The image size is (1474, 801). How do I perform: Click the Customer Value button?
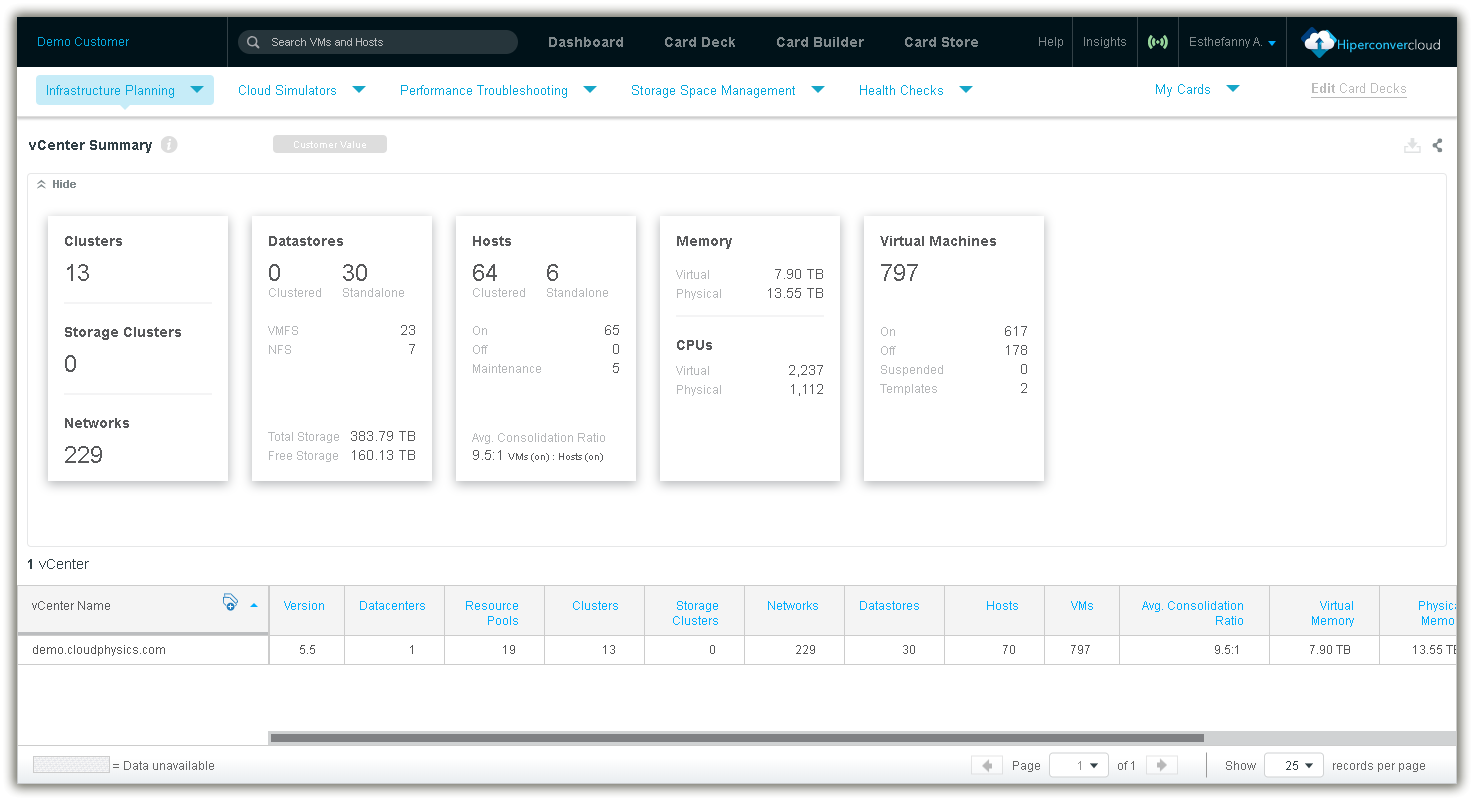point(329,145)
